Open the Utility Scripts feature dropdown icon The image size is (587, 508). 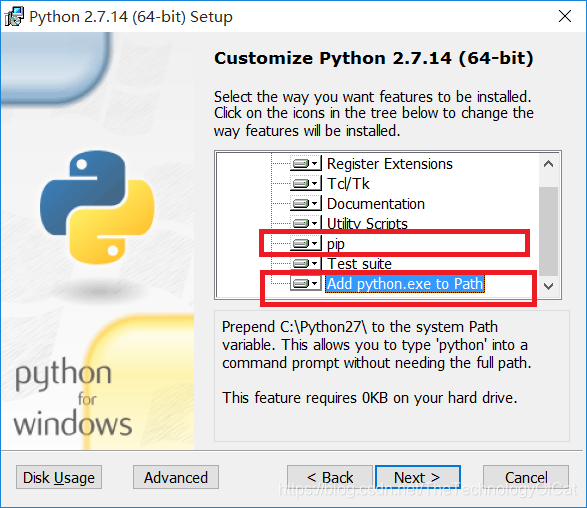tap(306, 223)
